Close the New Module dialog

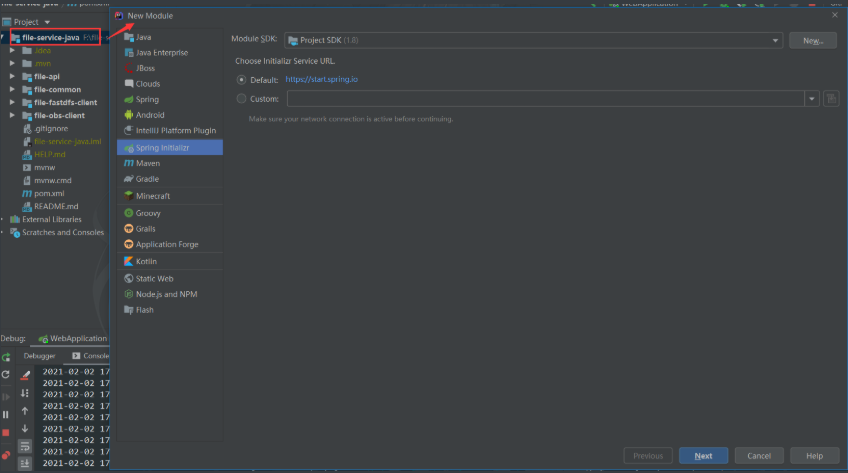click(x=835, y=15)
